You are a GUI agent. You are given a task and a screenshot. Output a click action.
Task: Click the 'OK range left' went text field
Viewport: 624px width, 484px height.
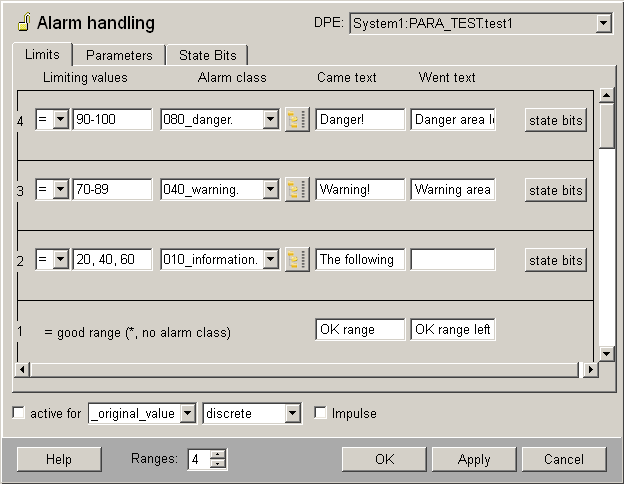click(453, 329)
